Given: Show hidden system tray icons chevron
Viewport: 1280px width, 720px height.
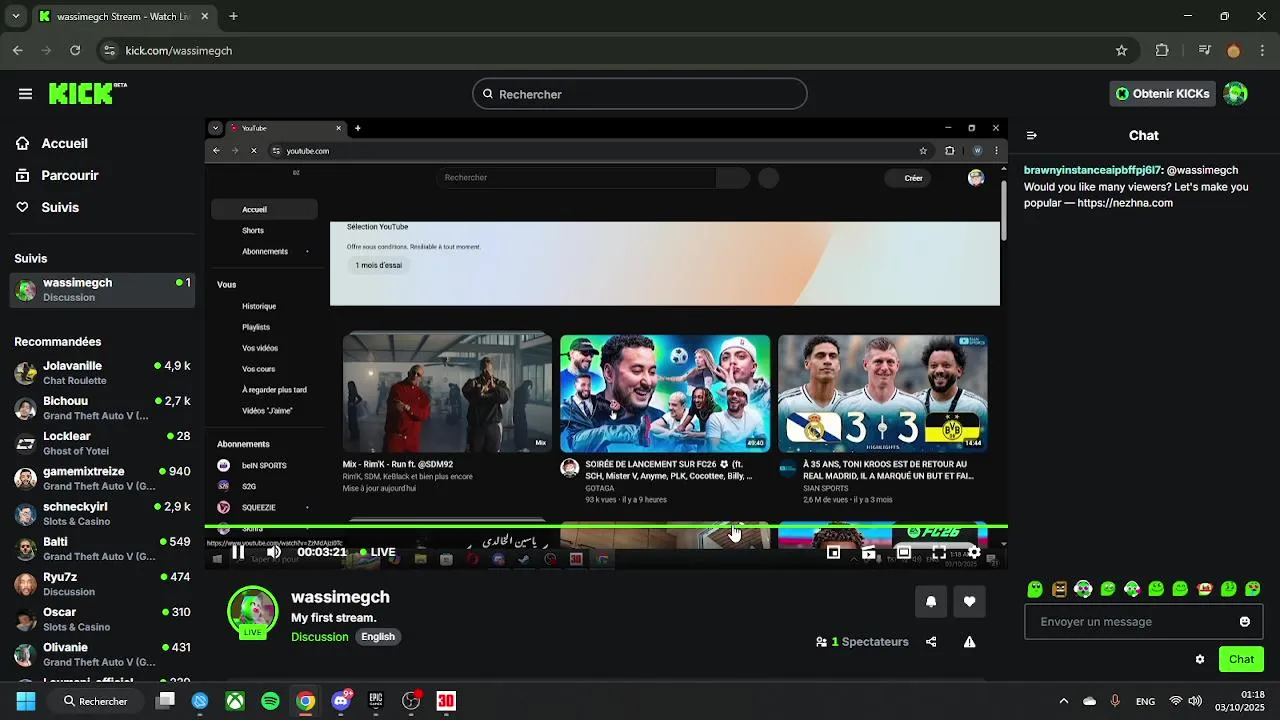Looking at the screenshot, I should tap(1063, 701).
